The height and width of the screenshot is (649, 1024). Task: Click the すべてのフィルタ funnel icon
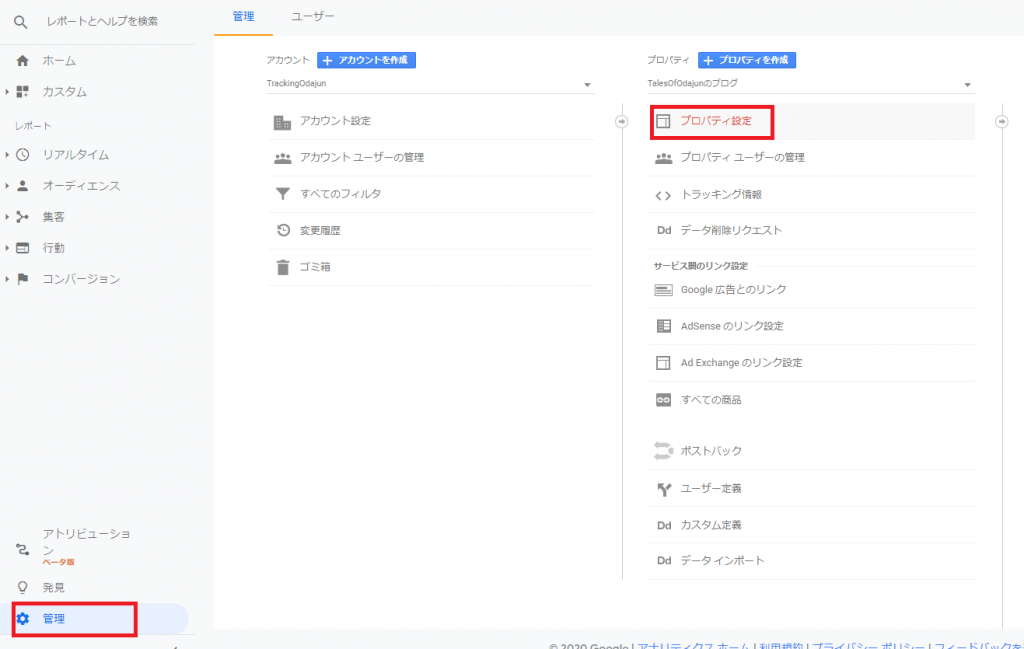pyautogui.click(x=282, y=194)
